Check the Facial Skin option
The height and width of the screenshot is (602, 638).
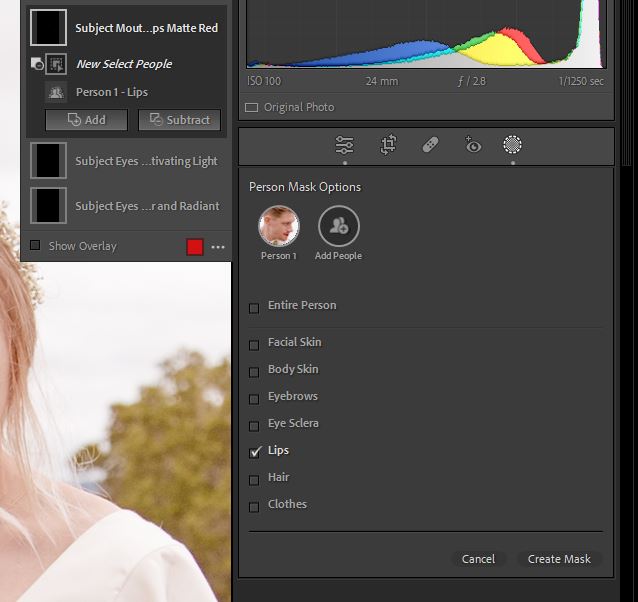pyautogui.click(x=254, y=344)
